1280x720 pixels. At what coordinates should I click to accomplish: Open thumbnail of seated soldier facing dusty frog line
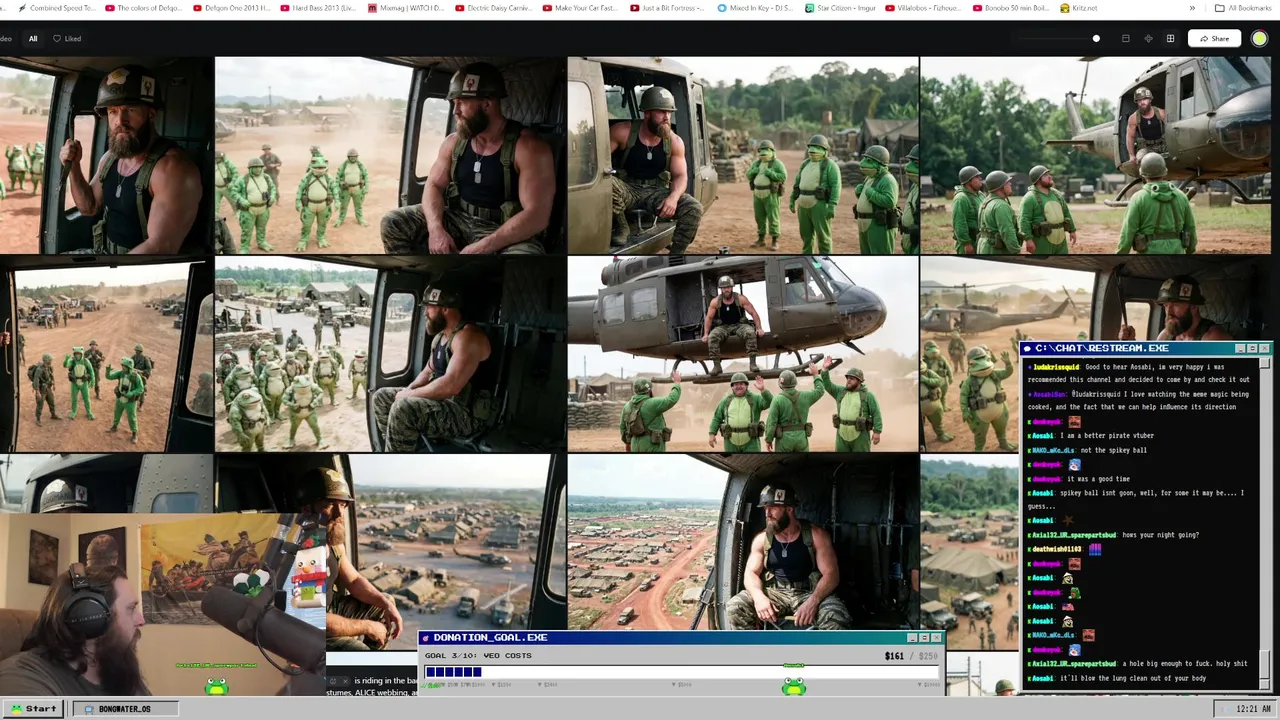click(x=390, y=155)
